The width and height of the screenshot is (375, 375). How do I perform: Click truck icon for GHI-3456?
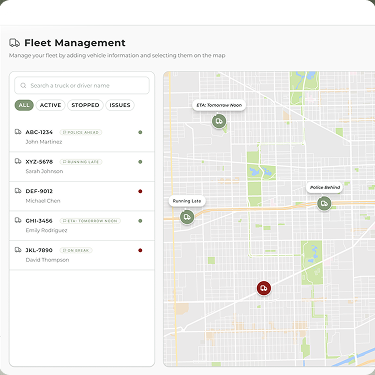click(18, 220)
